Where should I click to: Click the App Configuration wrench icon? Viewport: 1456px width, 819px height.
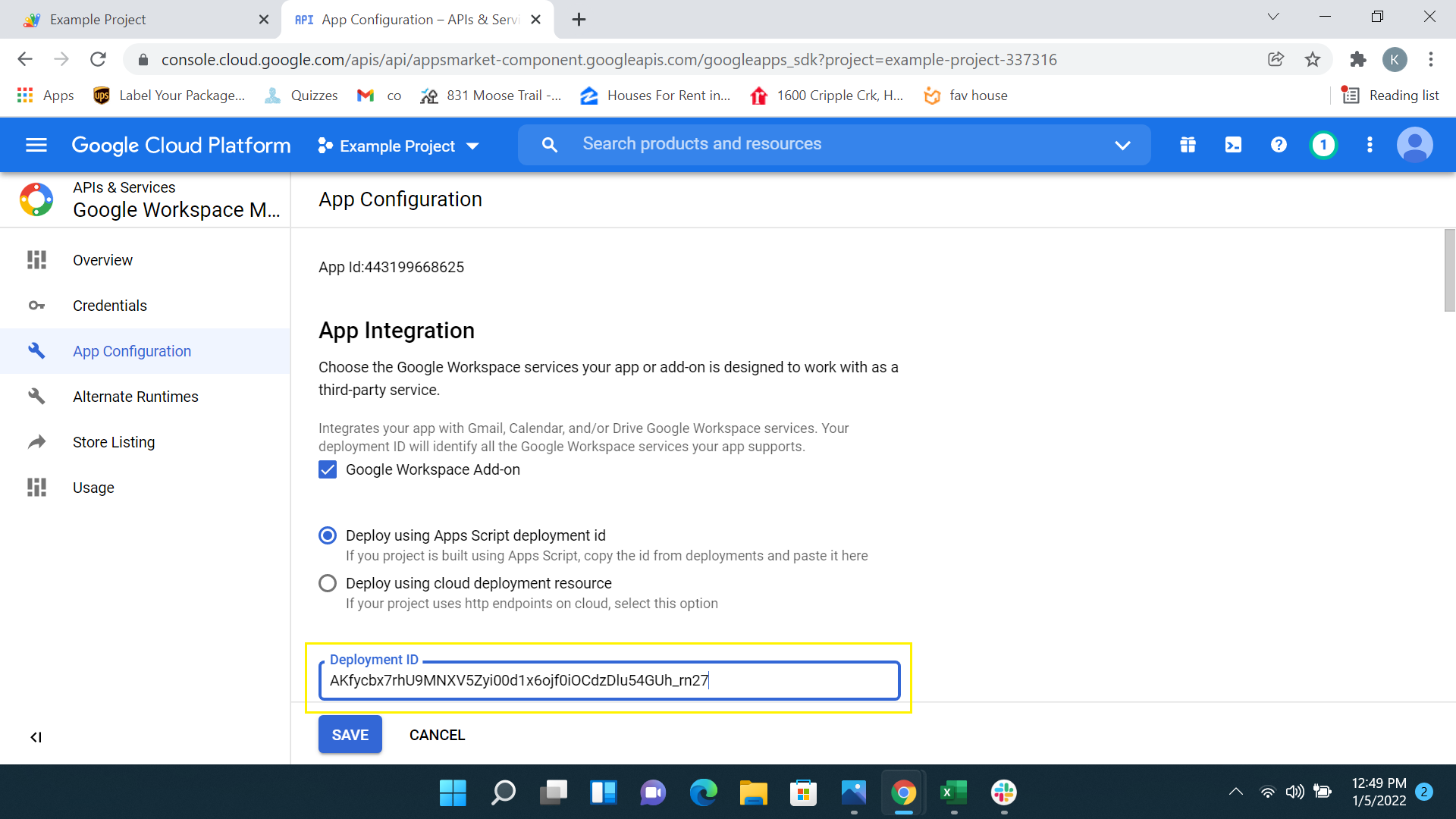(36, 350)
